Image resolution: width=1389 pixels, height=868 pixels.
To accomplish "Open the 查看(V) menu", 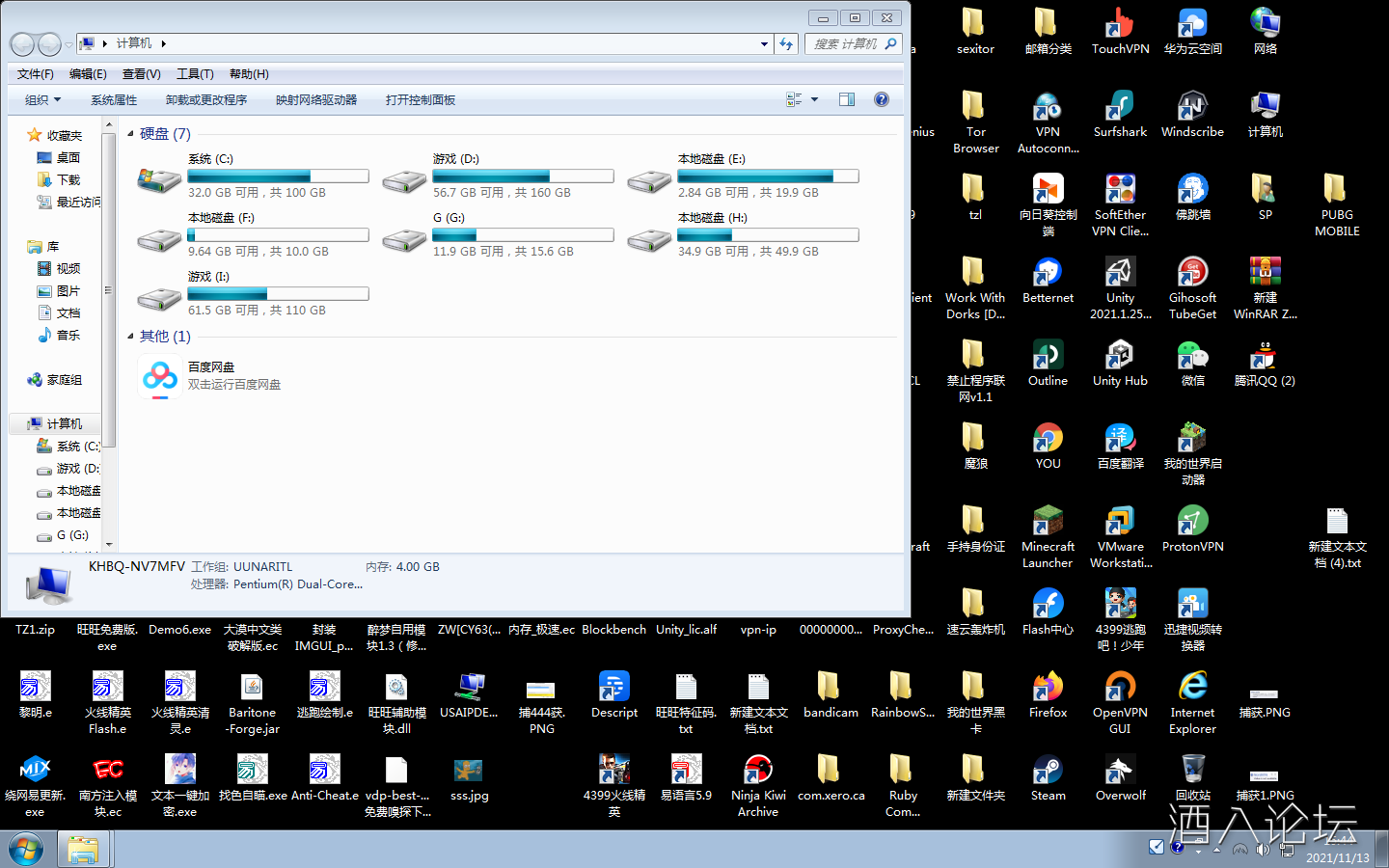I will coord(142,74).
